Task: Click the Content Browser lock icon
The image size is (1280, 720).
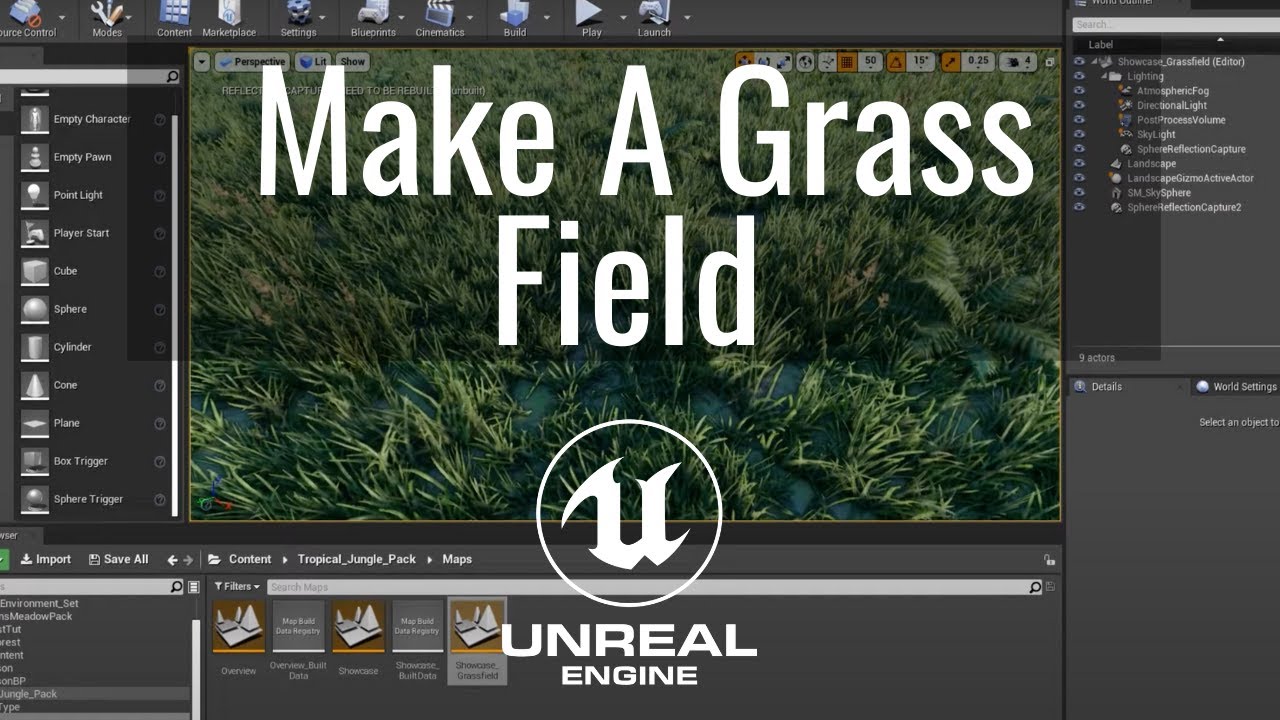Action: coord(1049,560)
